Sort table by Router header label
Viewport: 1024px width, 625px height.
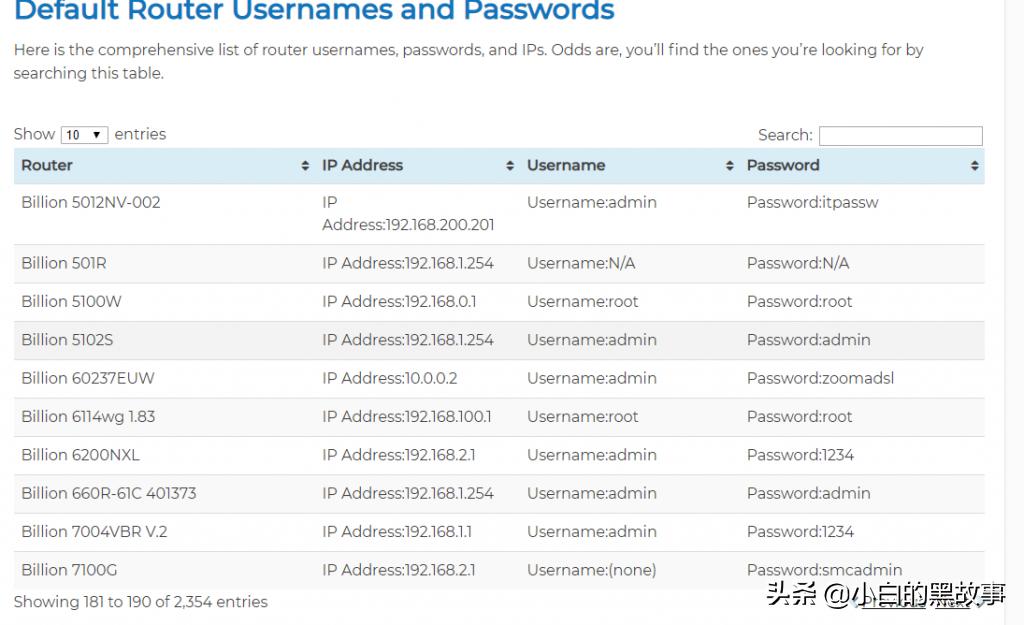coord(47,165)
